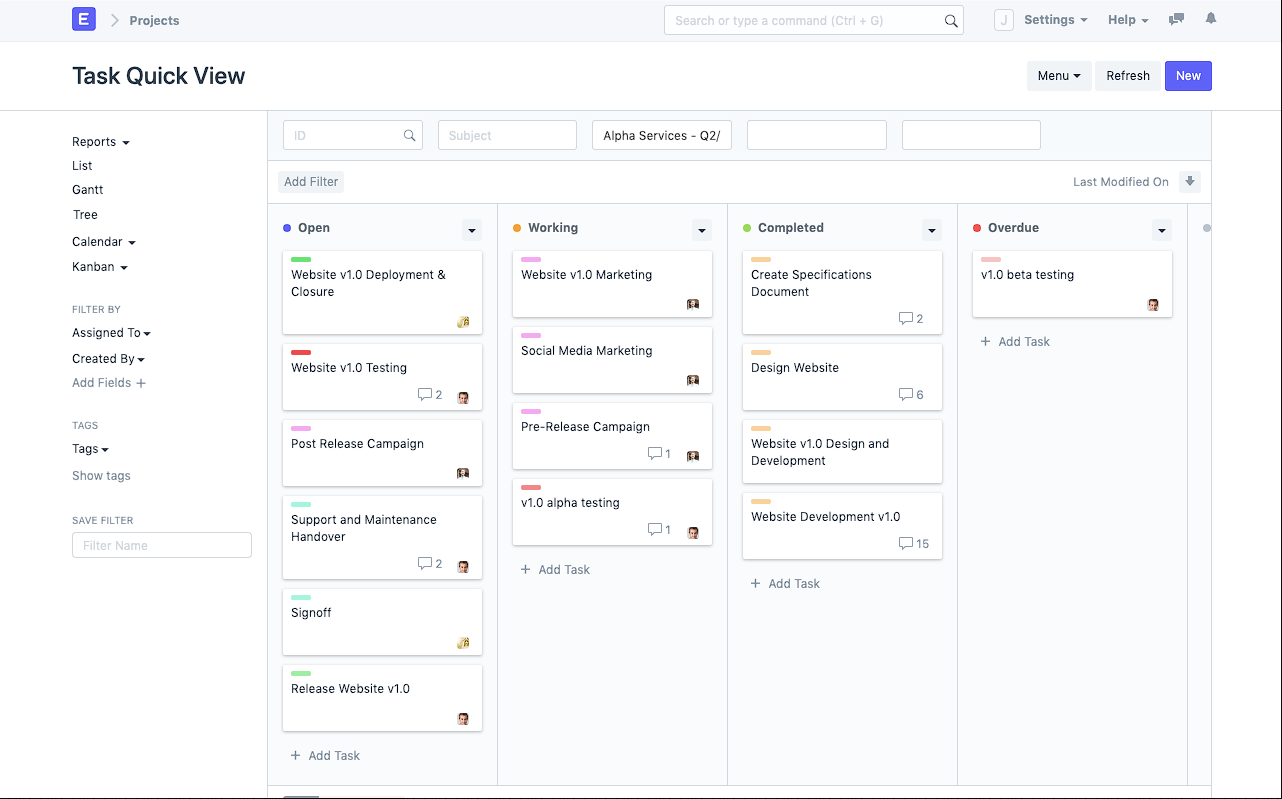Open the Tags dropdown in sidebar

pos(91,449)
